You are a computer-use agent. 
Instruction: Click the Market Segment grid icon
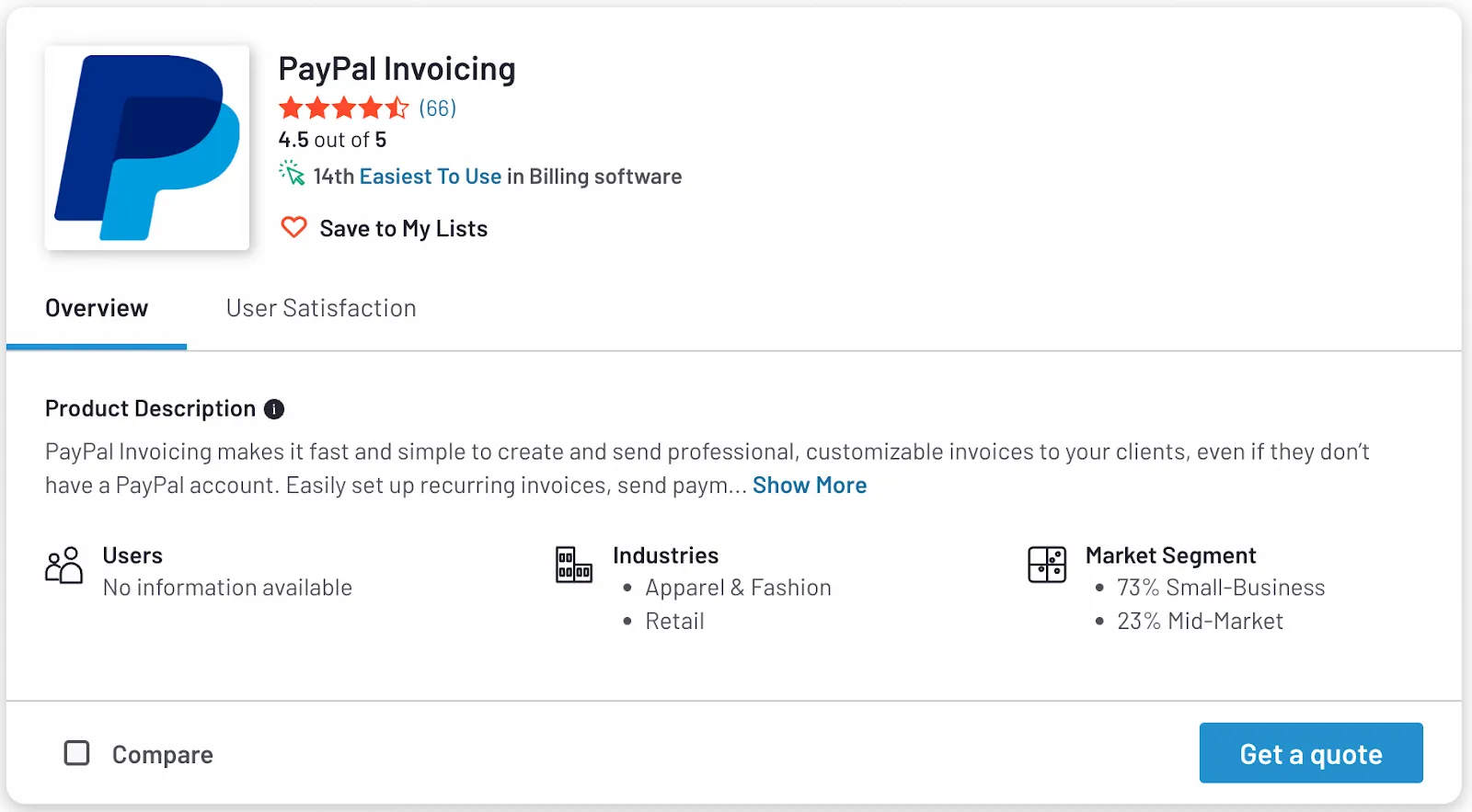pyautogui.click(x=1047, y=565)
